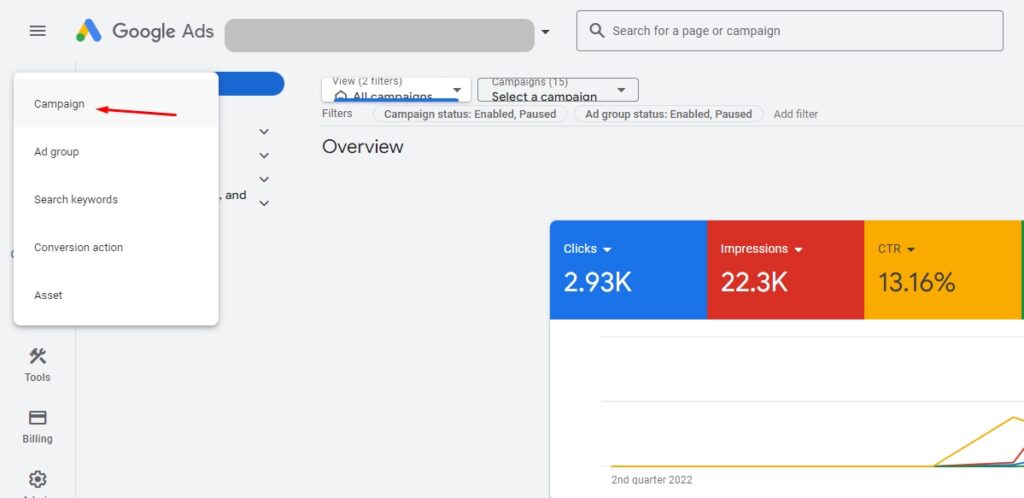Click the Campaign status filter chip

pyautogui.click(x=470, y=114)
